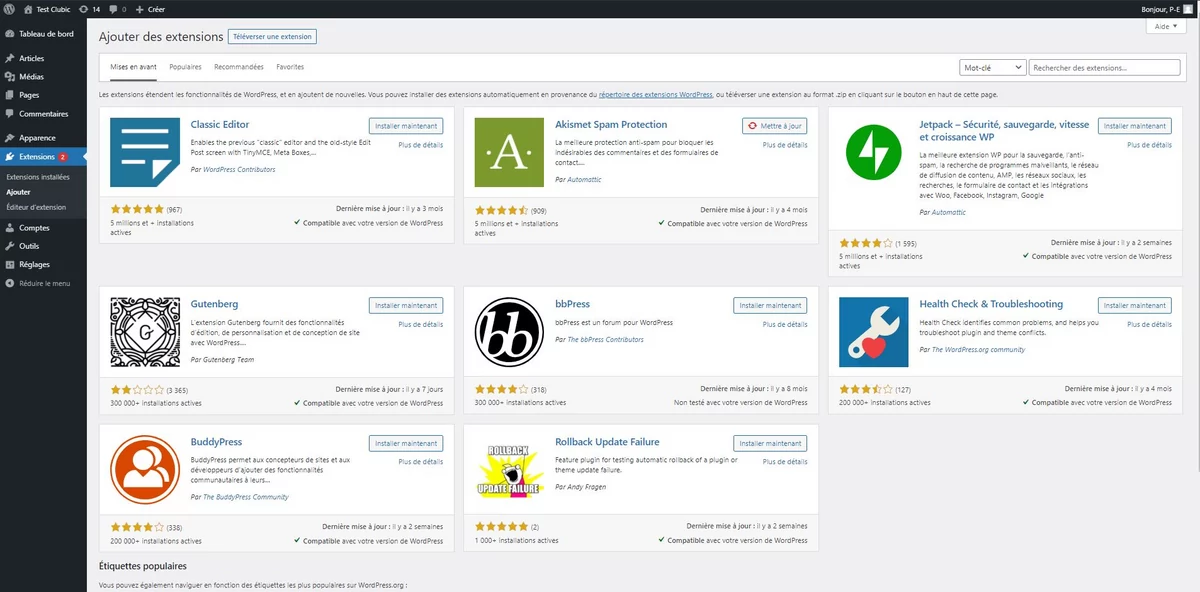This screenshot has width=1200, height=592.
Task: Install Rollback Update Failure plugin
Action: tap(770, 443)
